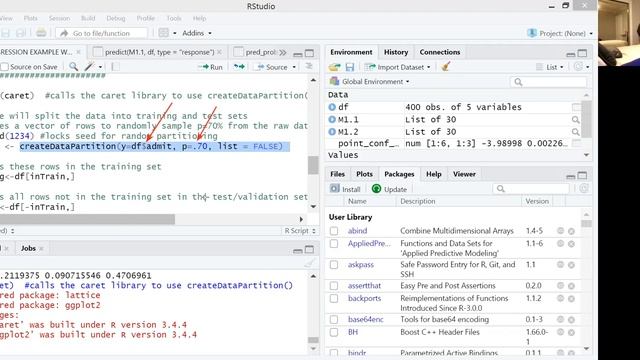Click the re-run previous code icon
Viewport: 640px width, 360px height.
point(239,67)
